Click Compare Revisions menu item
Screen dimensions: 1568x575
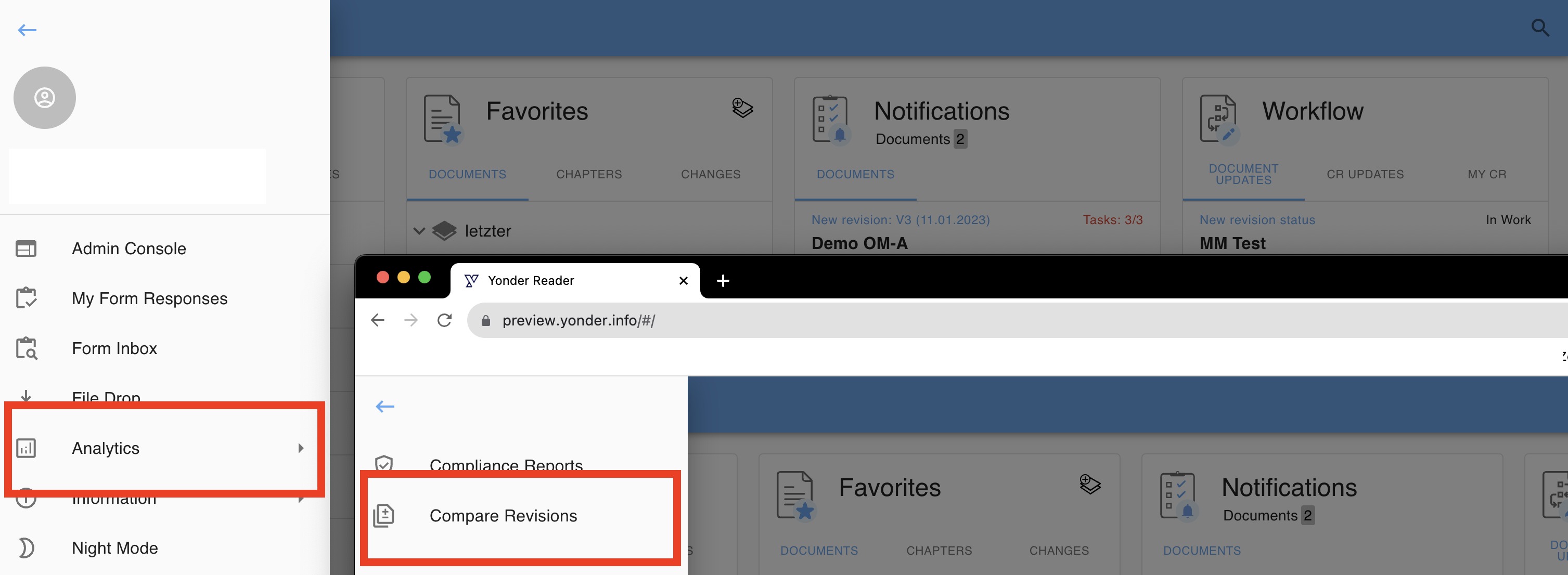503,515
